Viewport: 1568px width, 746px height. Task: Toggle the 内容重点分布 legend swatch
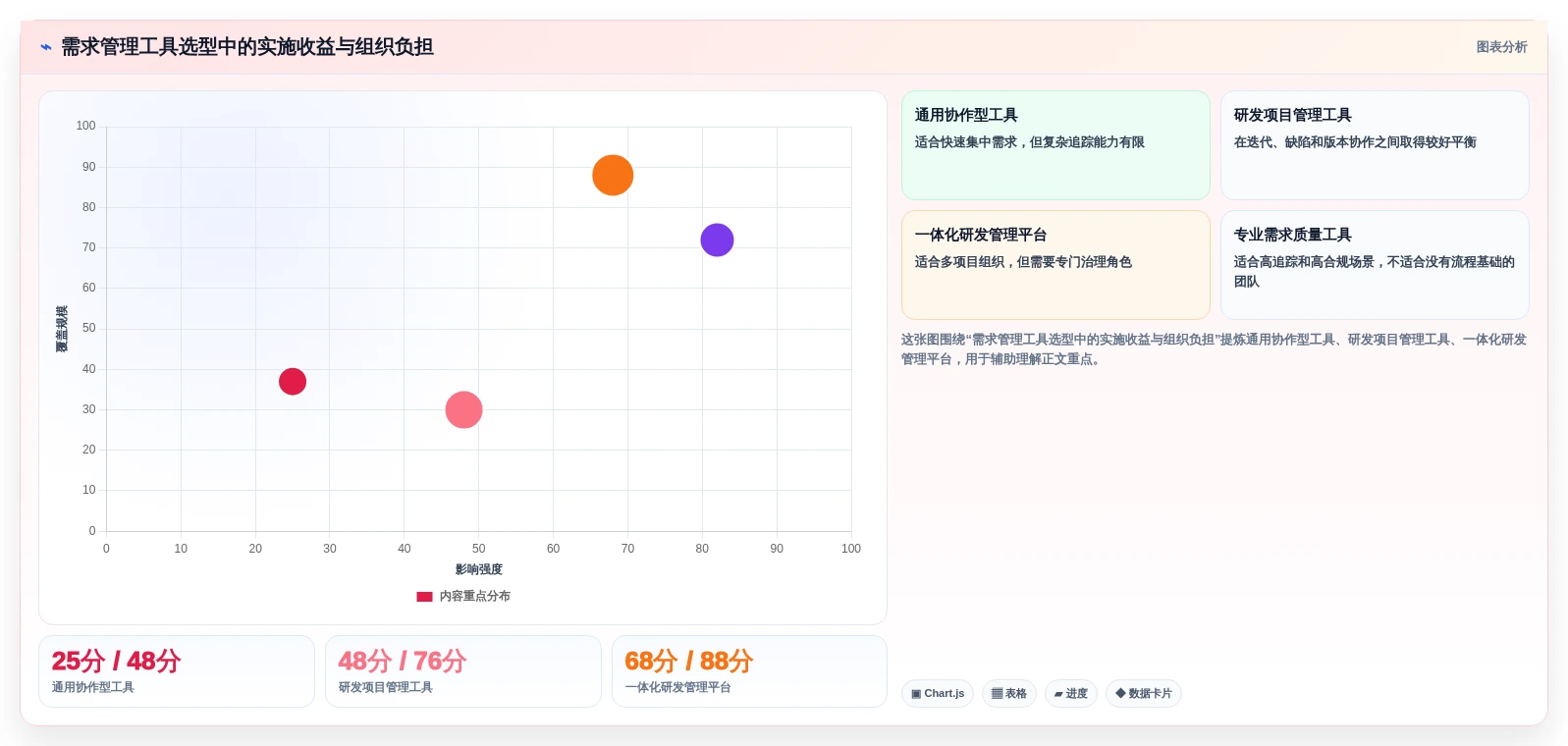pos(424,596)
